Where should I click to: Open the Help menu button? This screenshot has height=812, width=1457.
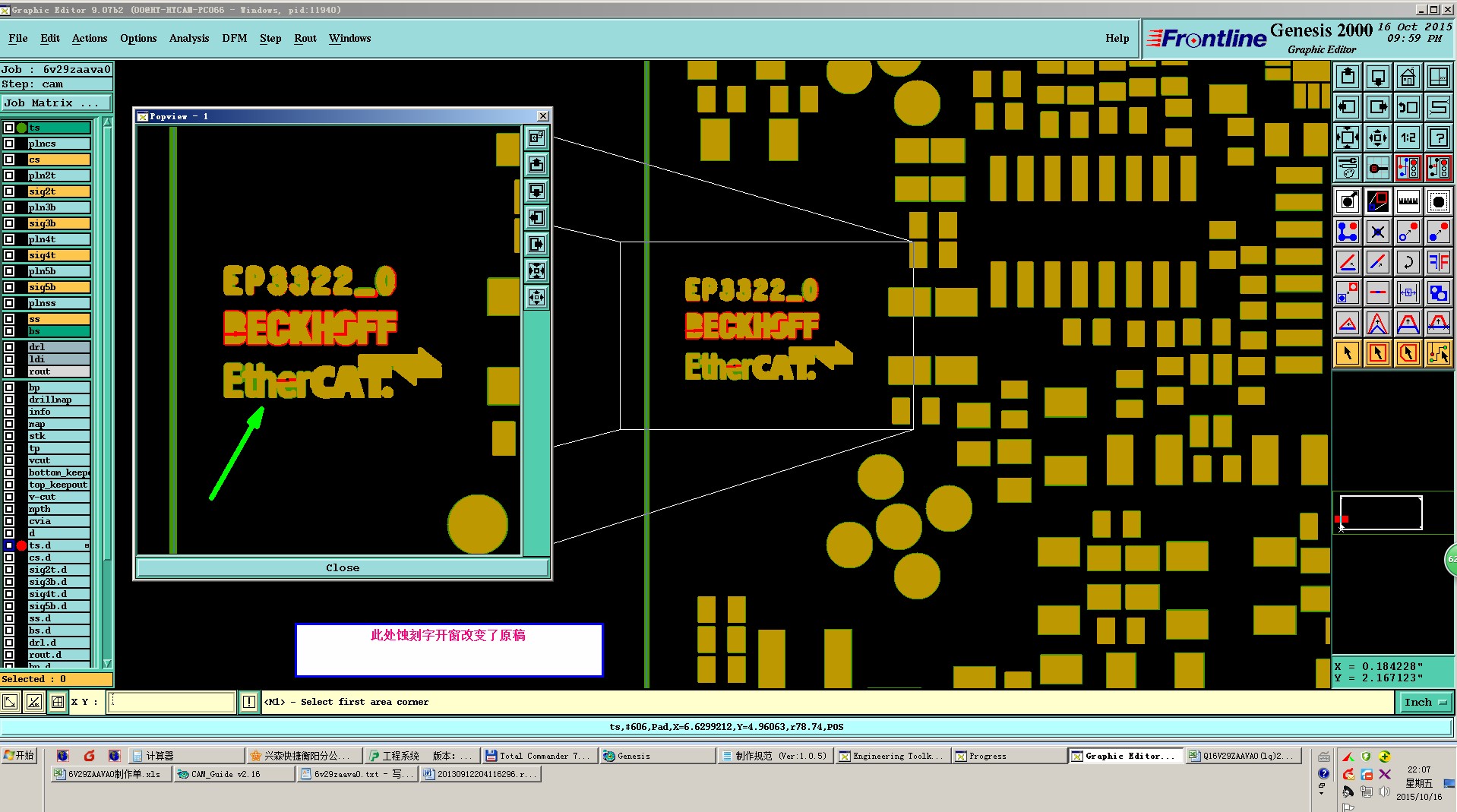1117,38
